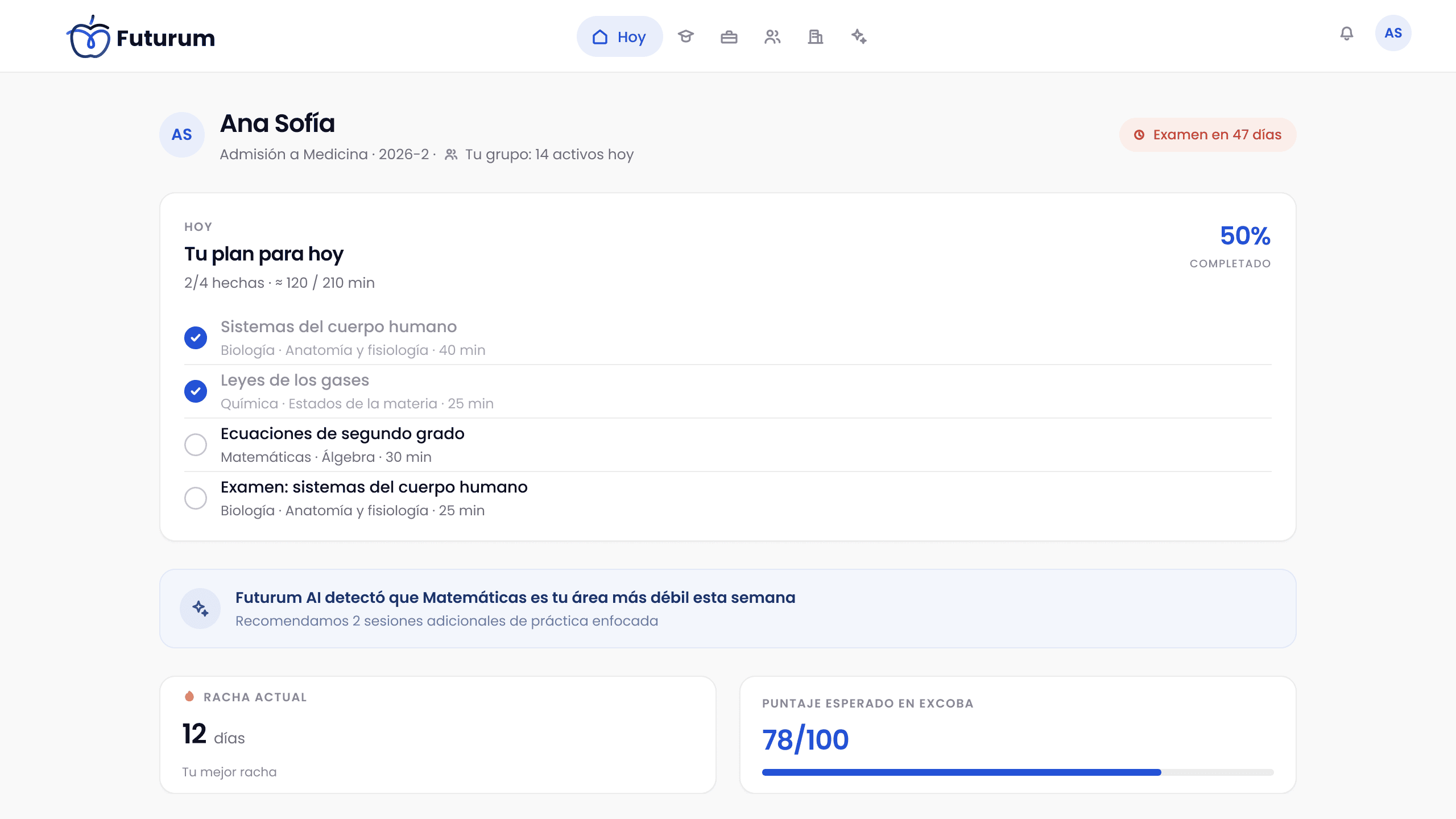Open Examen: sistemas del cuerpo humano title
This screenshot has width=1456, height=819.
tap(374, 487)
